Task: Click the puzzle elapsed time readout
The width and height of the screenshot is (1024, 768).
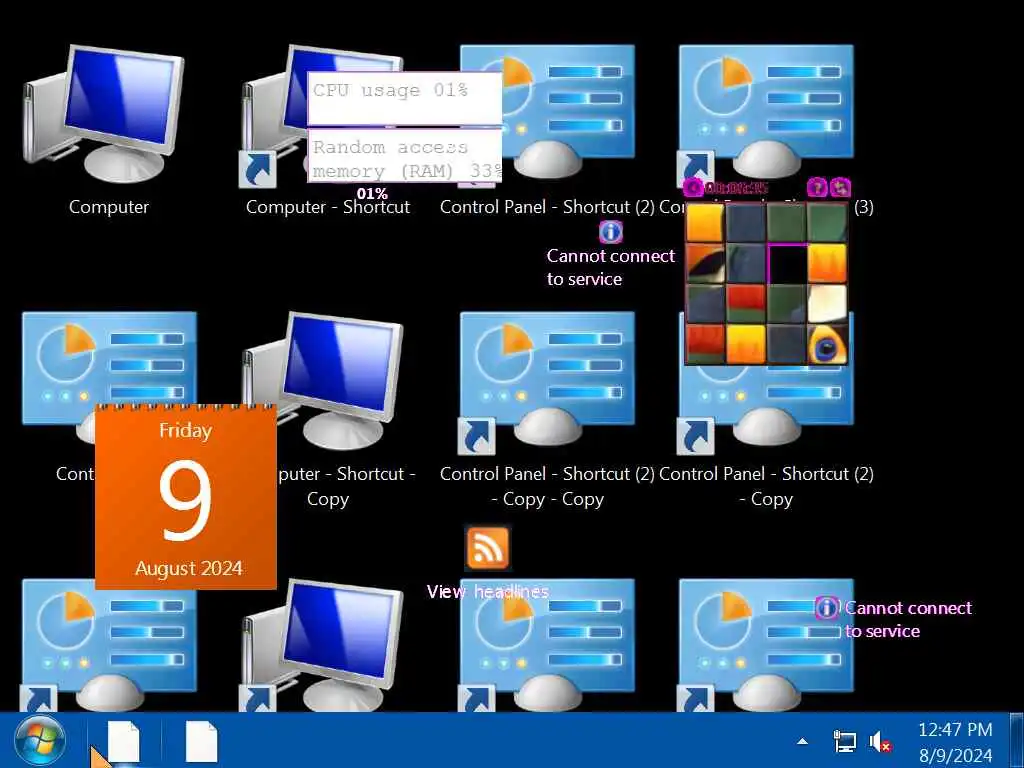Action: (736, 189)
